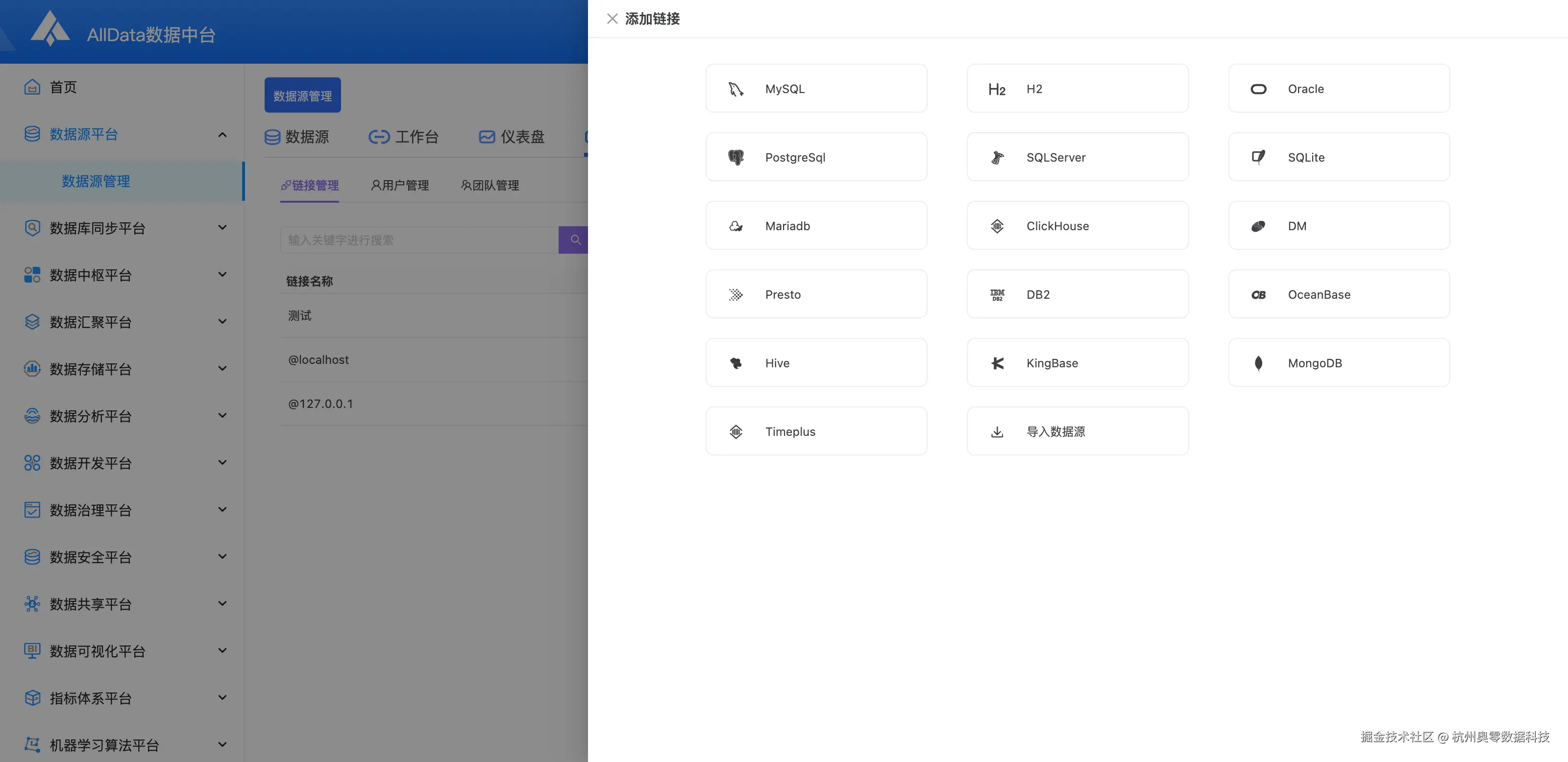Expand the 数据库同步平台 menu
Viewport: 1568px width, 762px height.
pos(222,227)
